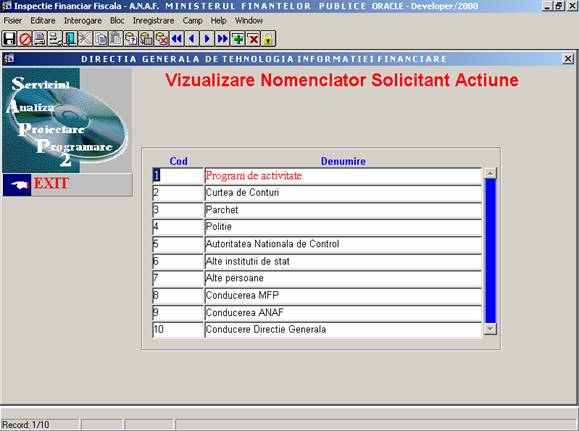Delete record using red X toolbar icon

253,39
